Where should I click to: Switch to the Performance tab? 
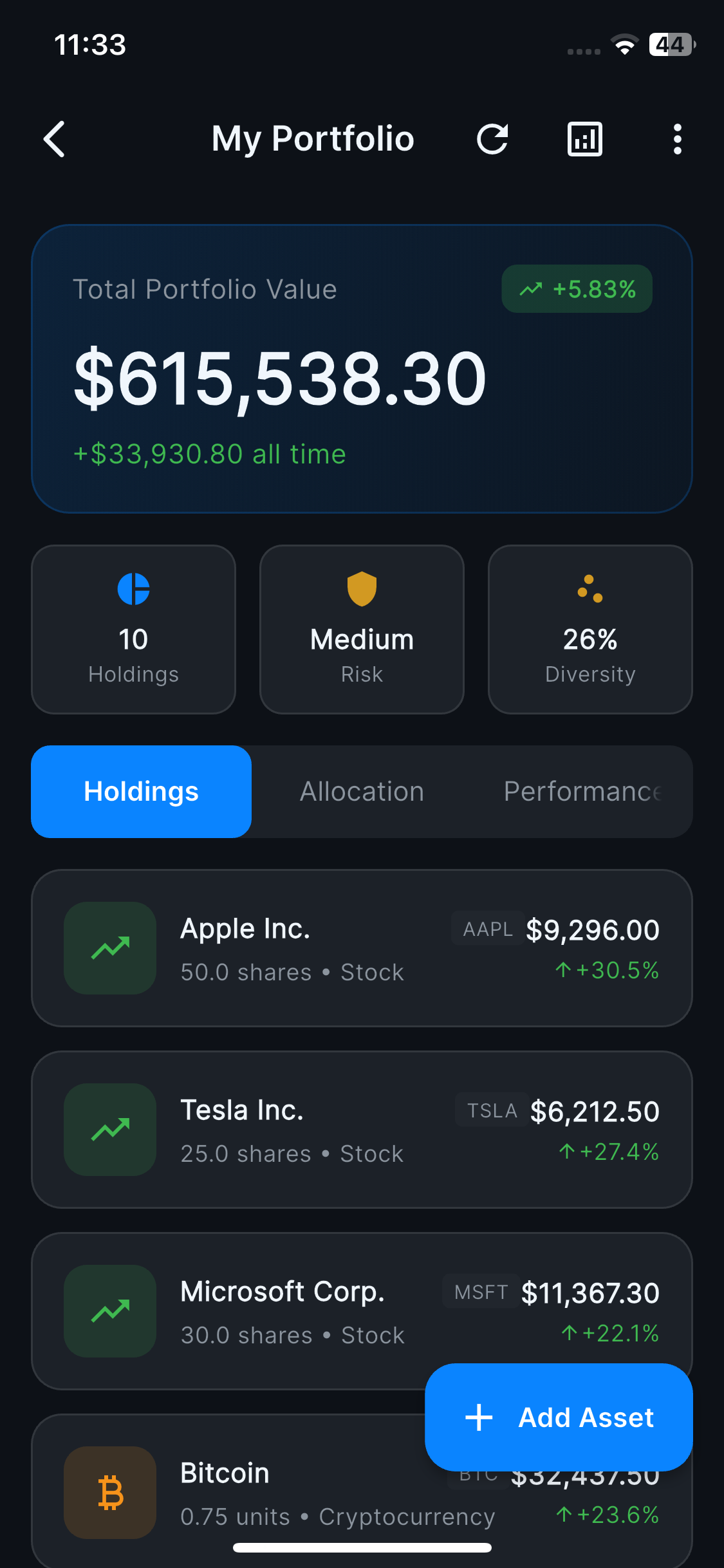click(x=582, y=792)
